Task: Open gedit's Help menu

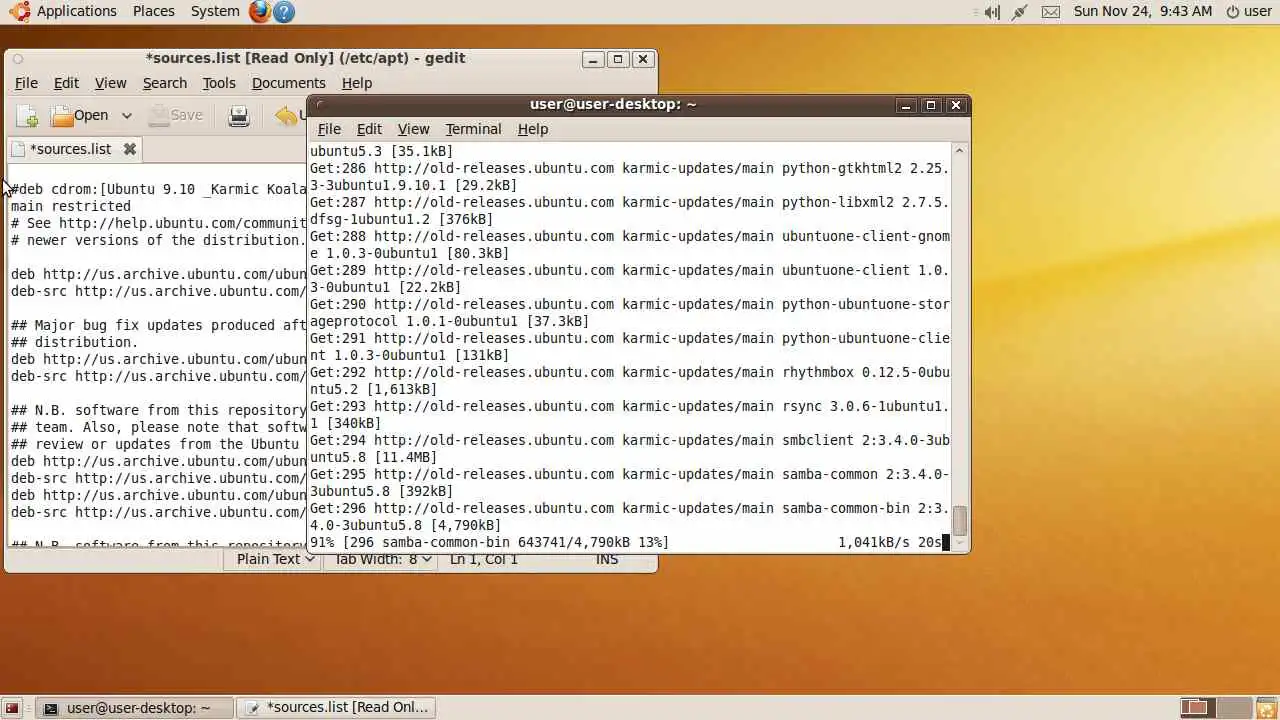Action: click(357, 83)
